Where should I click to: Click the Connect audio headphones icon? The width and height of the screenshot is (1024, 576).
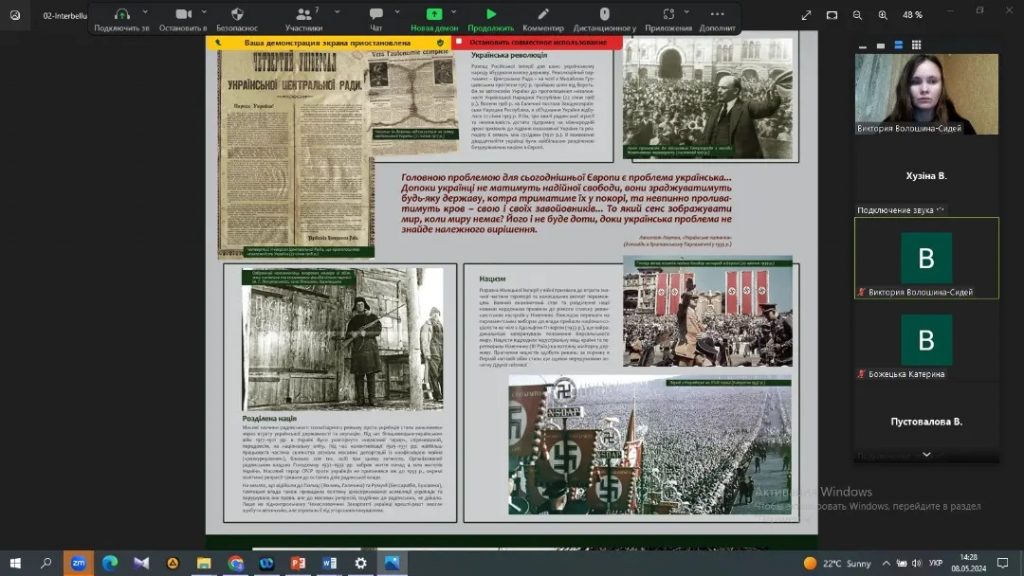[x=121, y=15]
